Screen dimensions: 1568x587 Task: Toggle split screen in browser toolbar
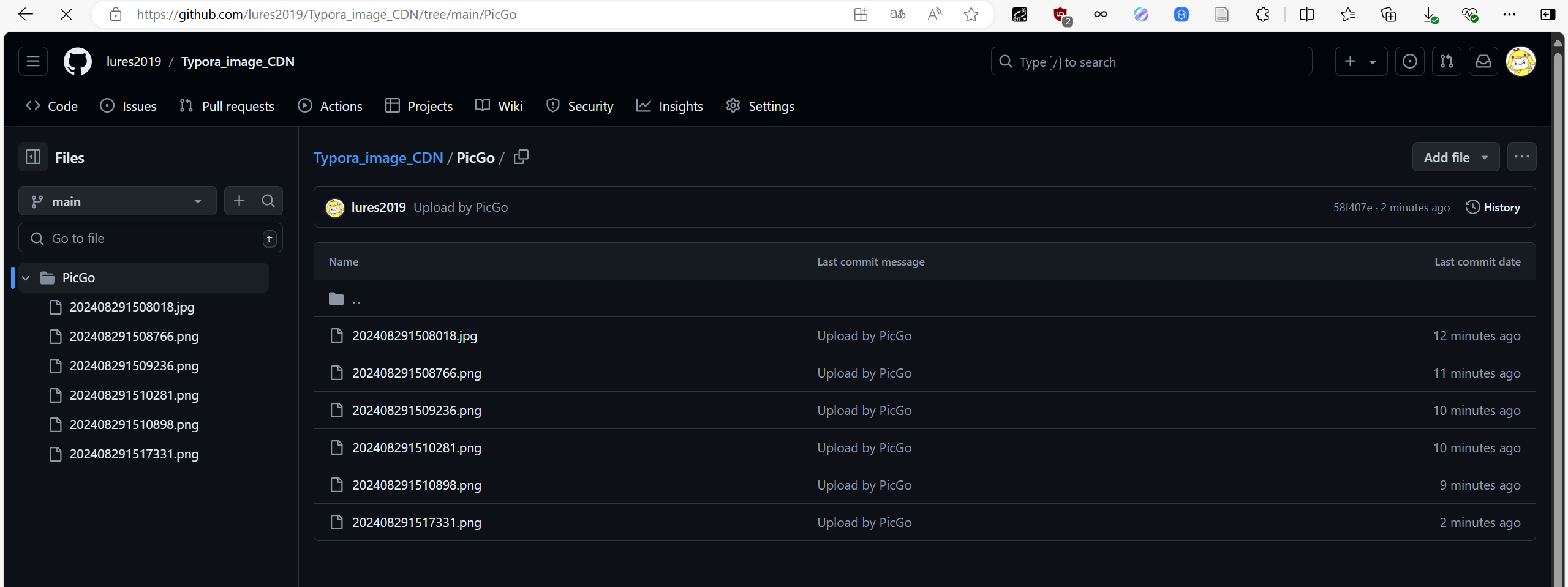click(1306, 14)
